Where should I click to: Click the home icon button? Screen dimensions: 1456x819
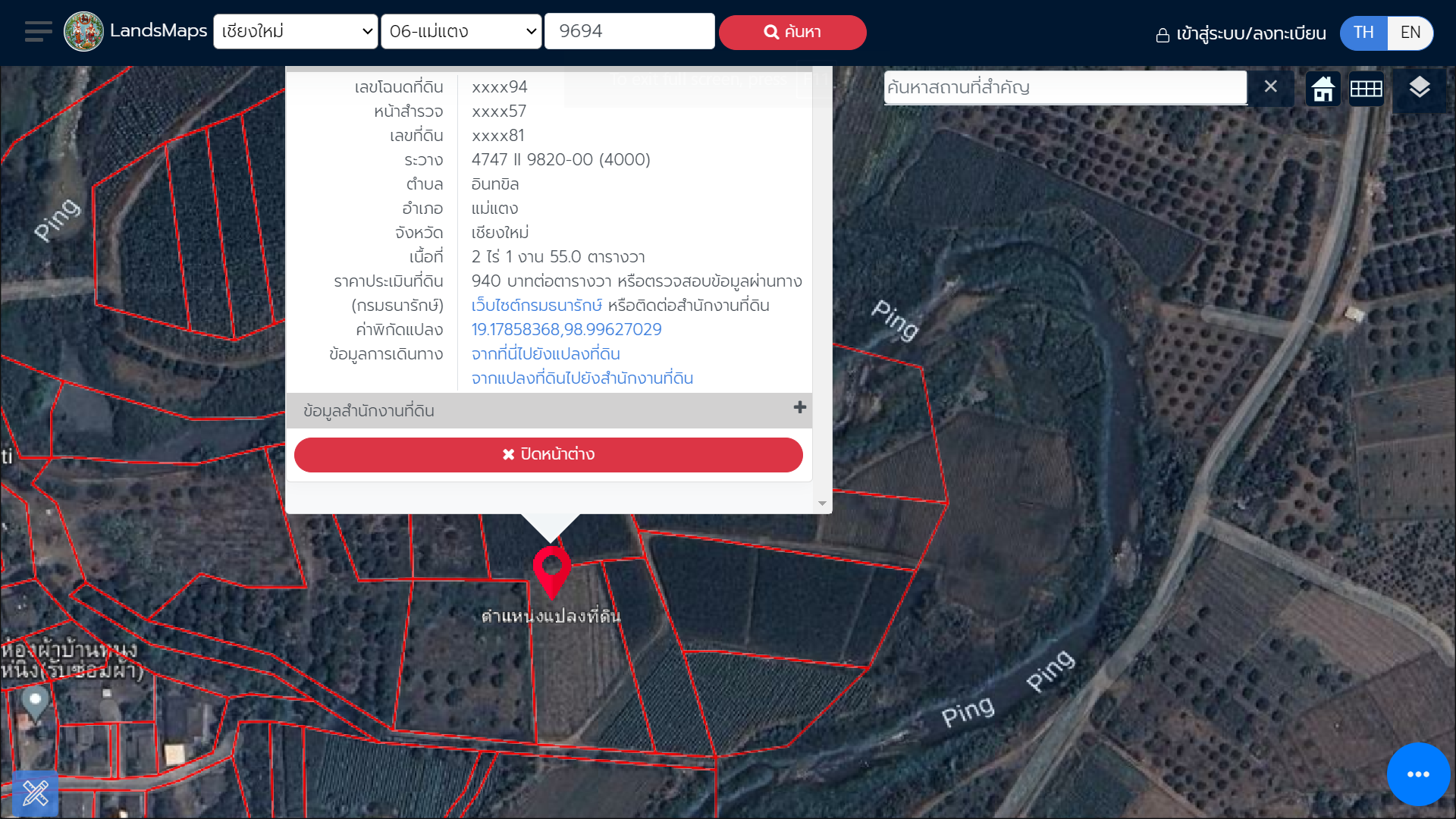click(1323, 89)
